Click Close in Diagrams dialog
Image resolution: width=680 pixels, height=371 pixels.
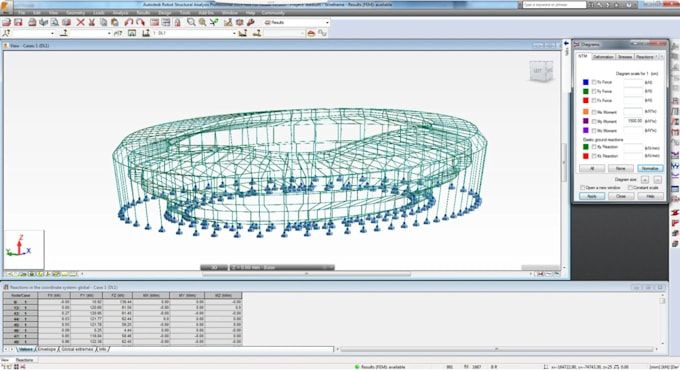click(621, 196)
